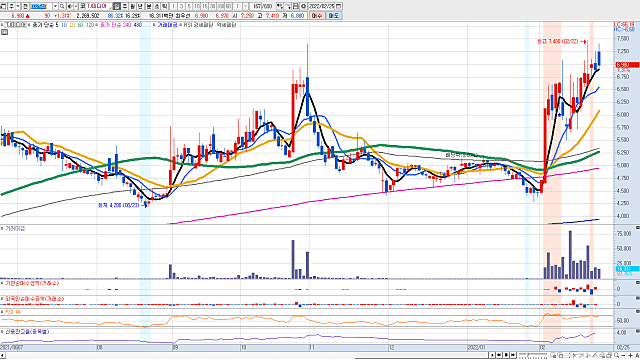Image resolution: width=640 pixels, height=360 pixels.
Task: Collapse the volume panel via its corner button
Action: point(638,227)
